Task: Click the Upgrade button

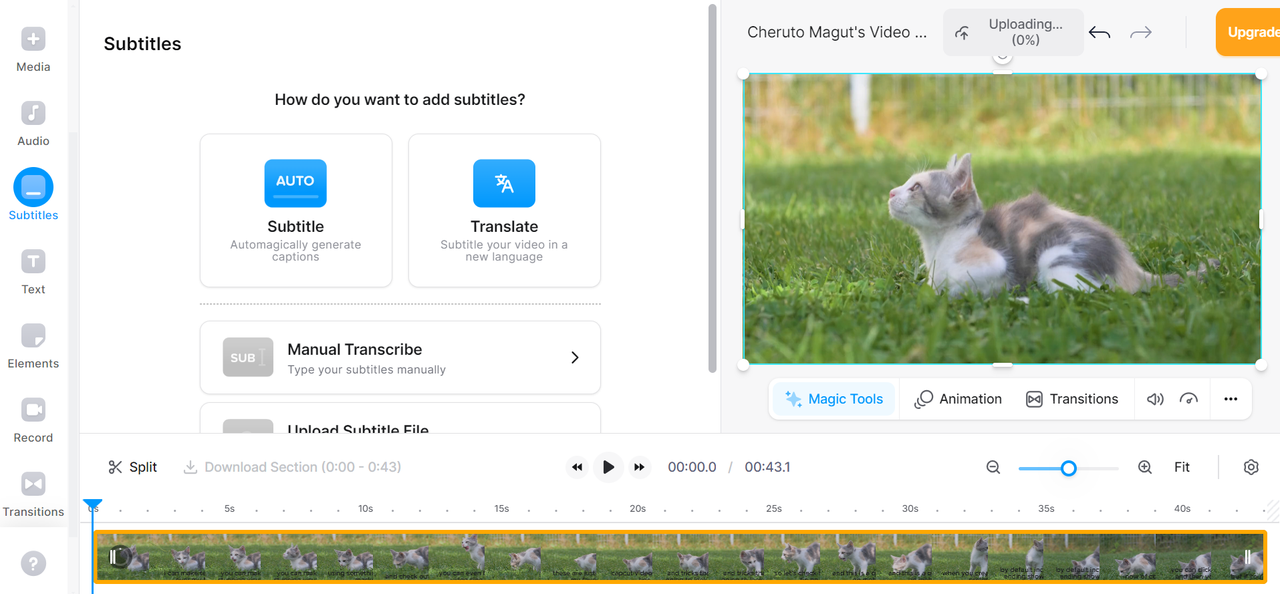Action: click(1249, 32)
